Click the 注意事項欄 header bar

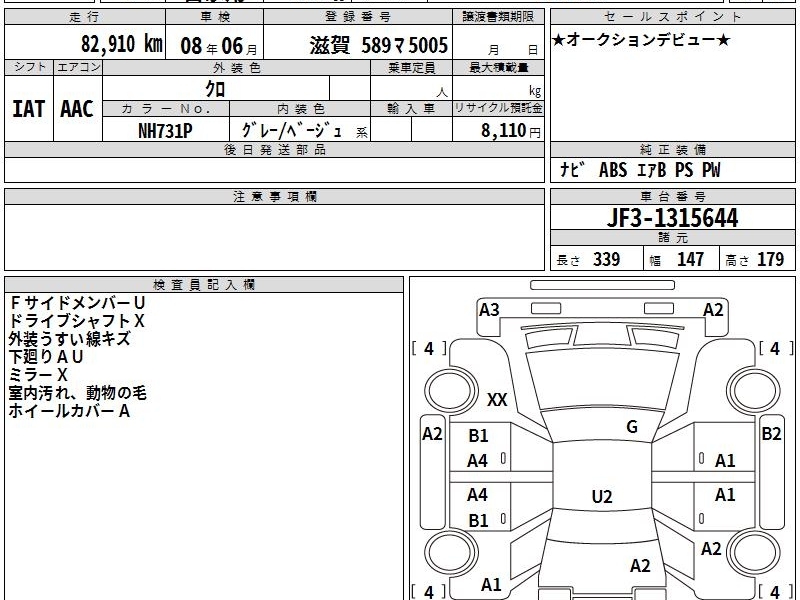[x=274, y=196]
